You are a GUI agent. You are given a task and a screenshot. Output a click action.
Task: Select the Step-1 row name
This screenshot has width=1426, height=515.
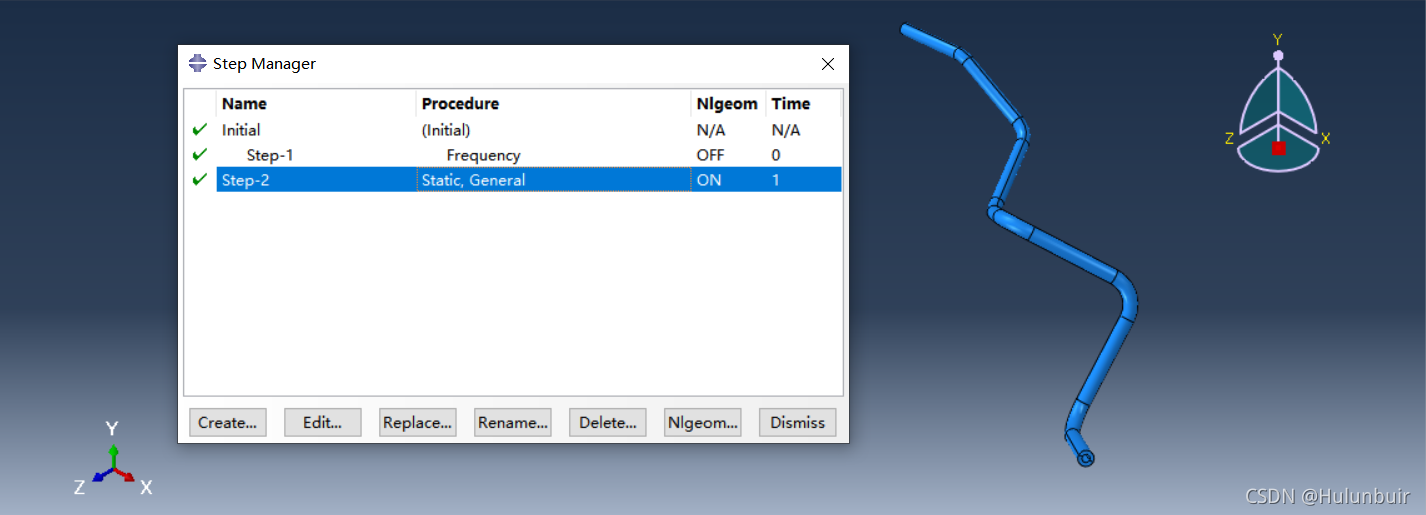[270, 155]
